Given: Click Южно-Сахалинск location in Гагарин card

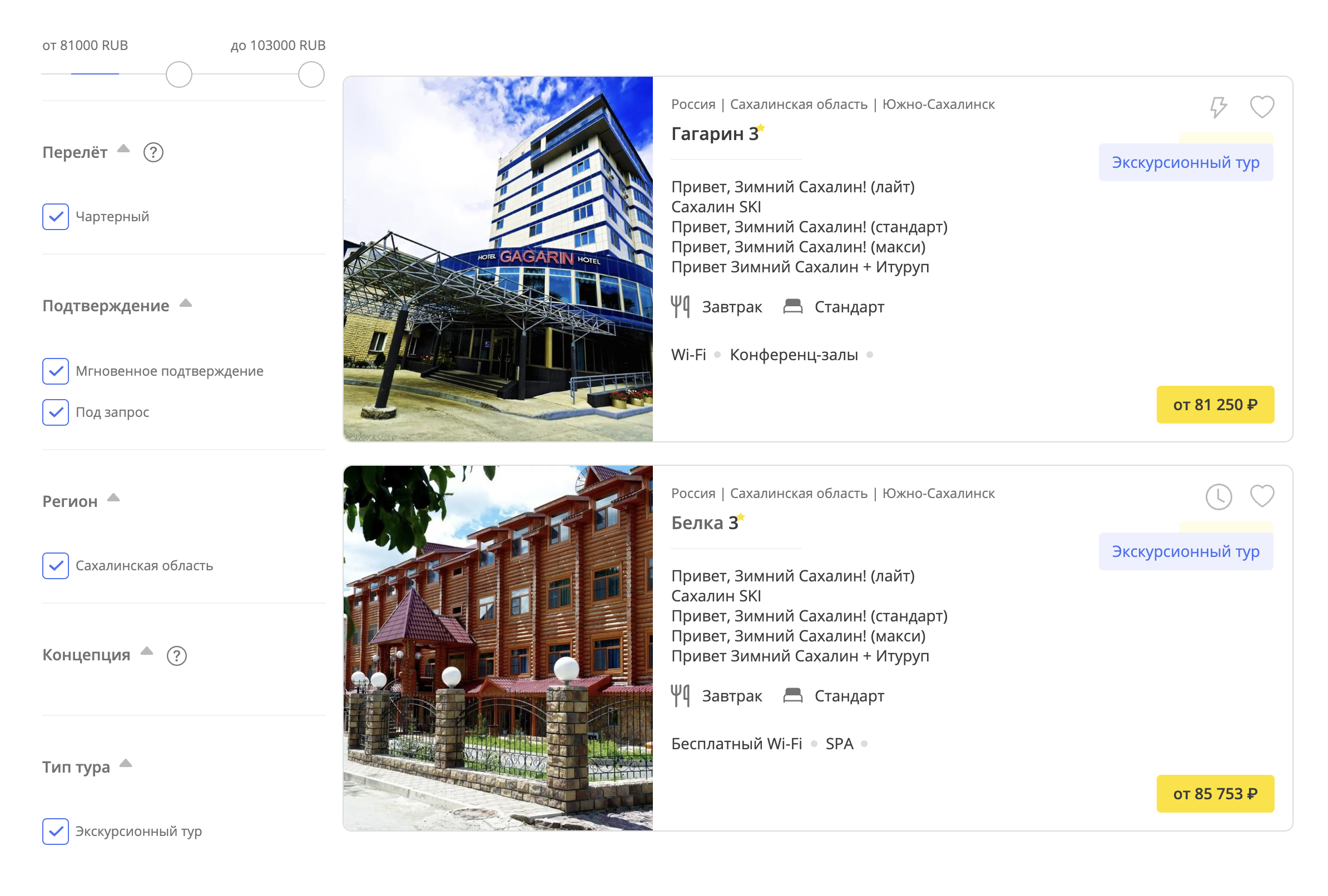Looking at the screenshot, I should click(x=938, y=104).
